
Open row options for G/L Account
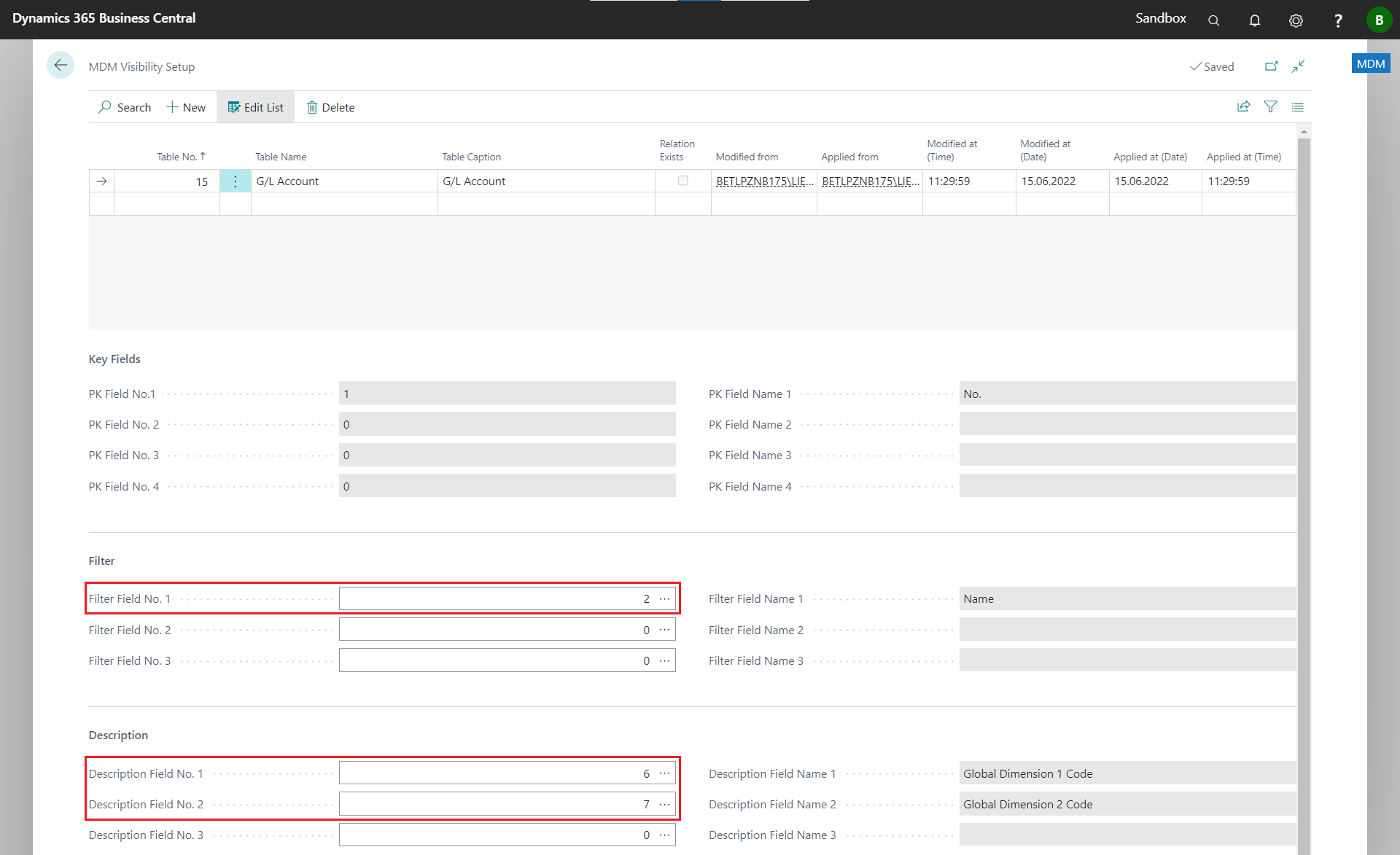235,181
